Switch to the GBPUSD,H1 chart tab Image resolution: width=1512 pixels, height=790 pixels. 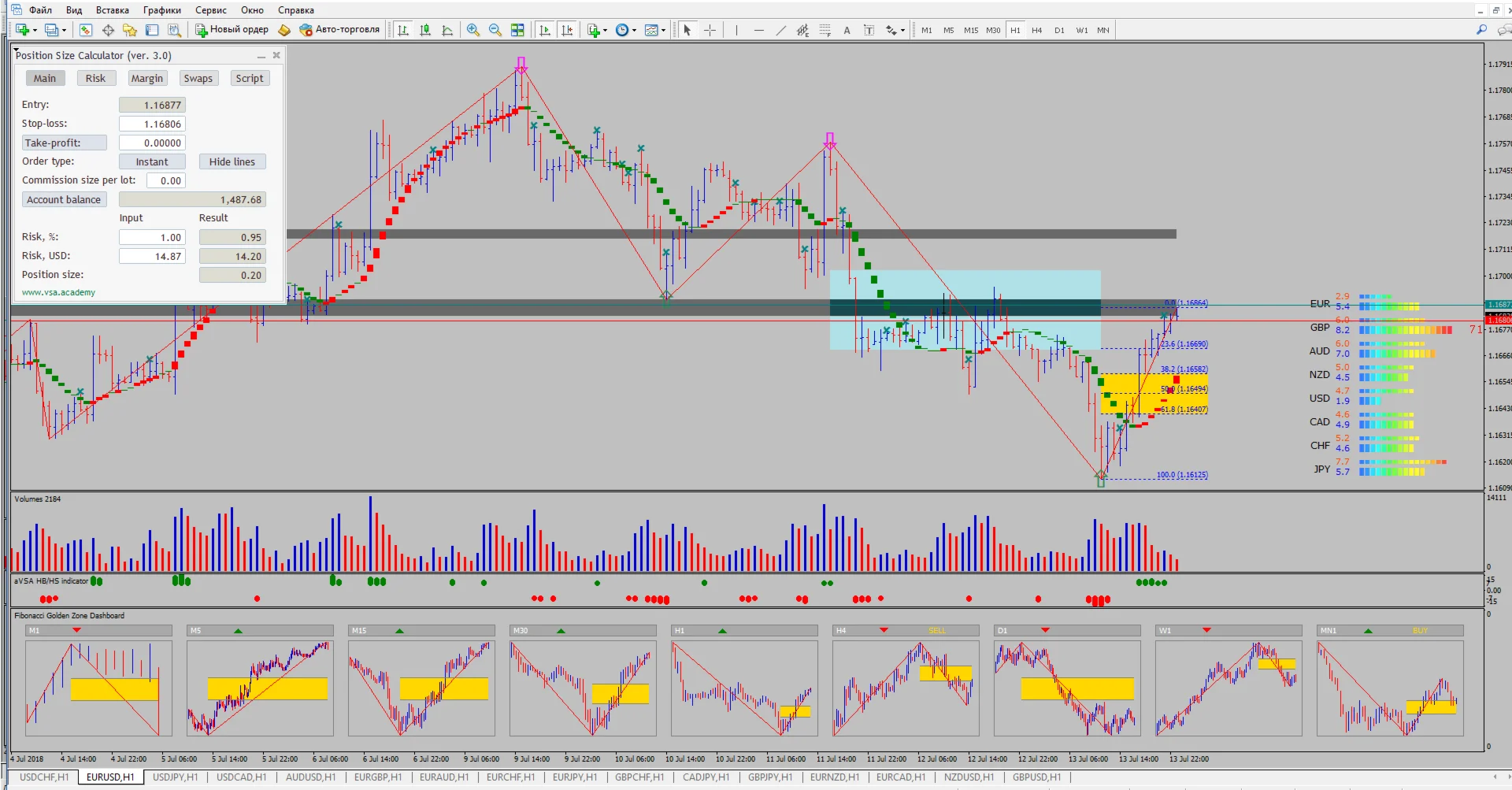pyautogui.click(x=1036, y=777)
